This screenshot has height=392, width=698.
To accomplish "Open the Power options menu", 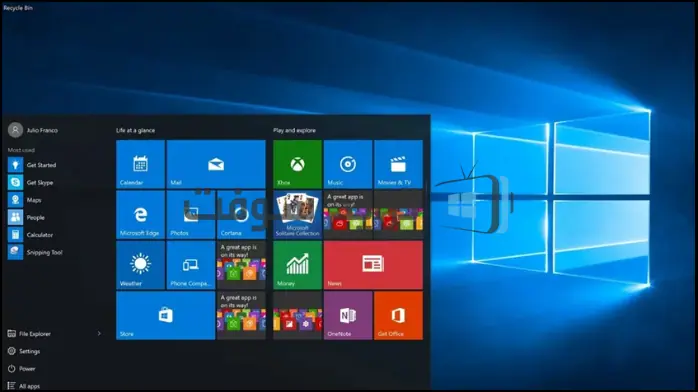I will point(21,368).
